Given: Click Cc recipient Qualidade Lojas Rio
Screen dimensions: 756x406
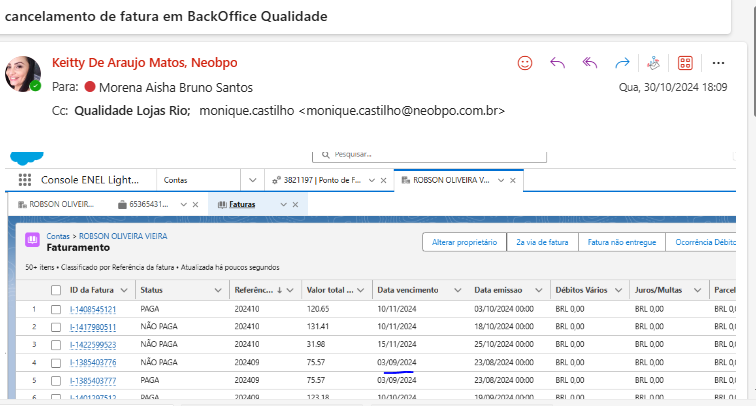Looking at the screenshot, I should pos(132,111).
